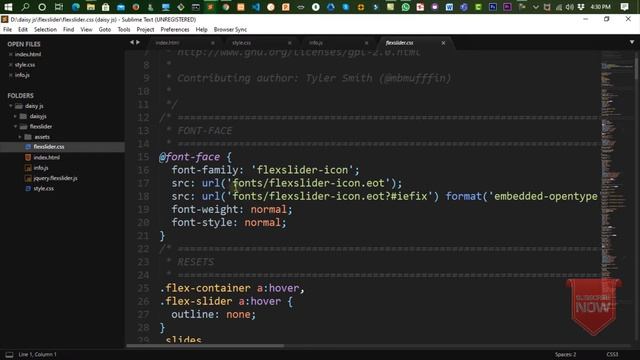The image size is (640, 360).
Task: Go to previous tab with left arrow
Action: 132,42
